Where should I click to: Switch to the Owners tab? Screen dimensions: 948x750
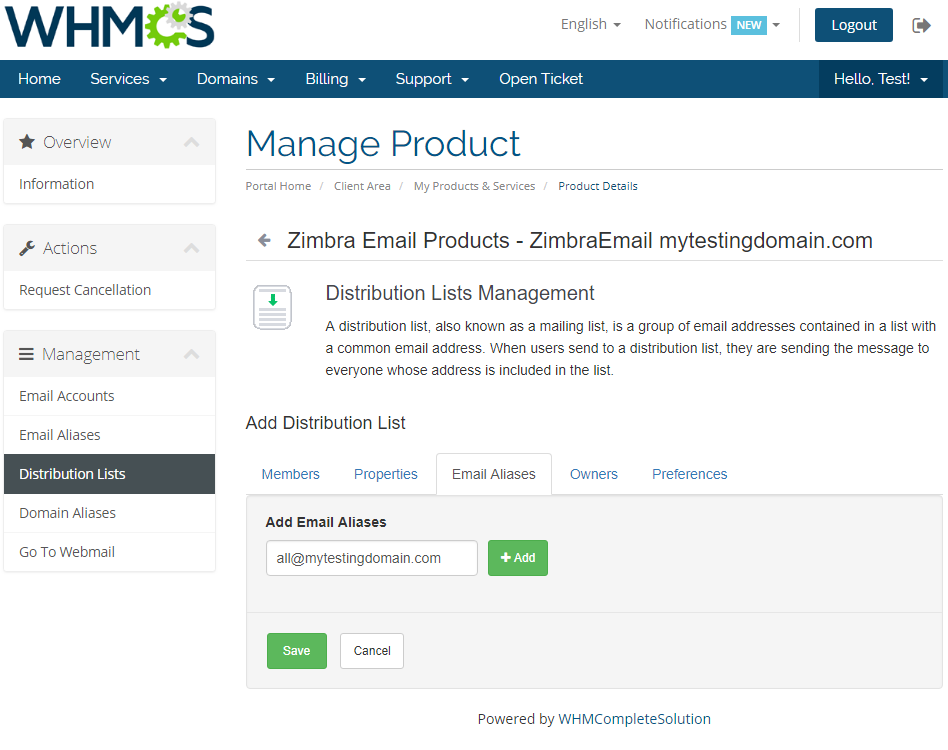[593, 474]
